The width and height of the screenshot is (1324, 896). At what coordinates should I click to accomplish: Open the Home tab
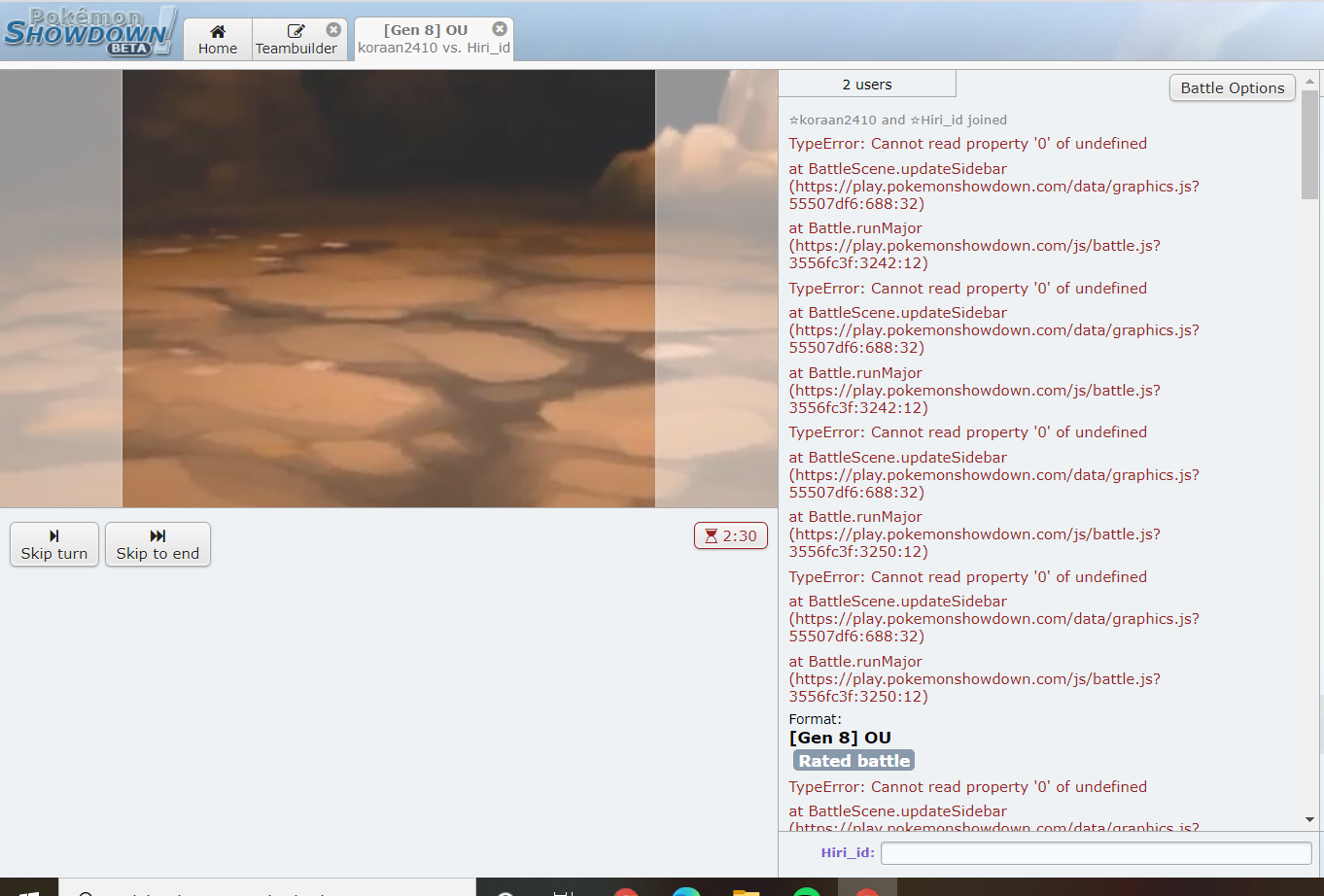[x=218, y=40]
